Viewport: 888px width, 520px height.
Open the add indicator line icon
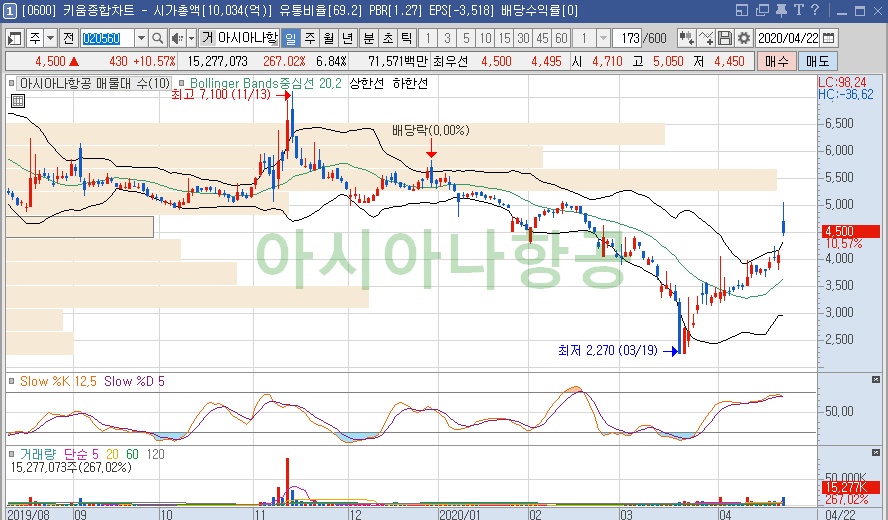[x=706, y=39]
